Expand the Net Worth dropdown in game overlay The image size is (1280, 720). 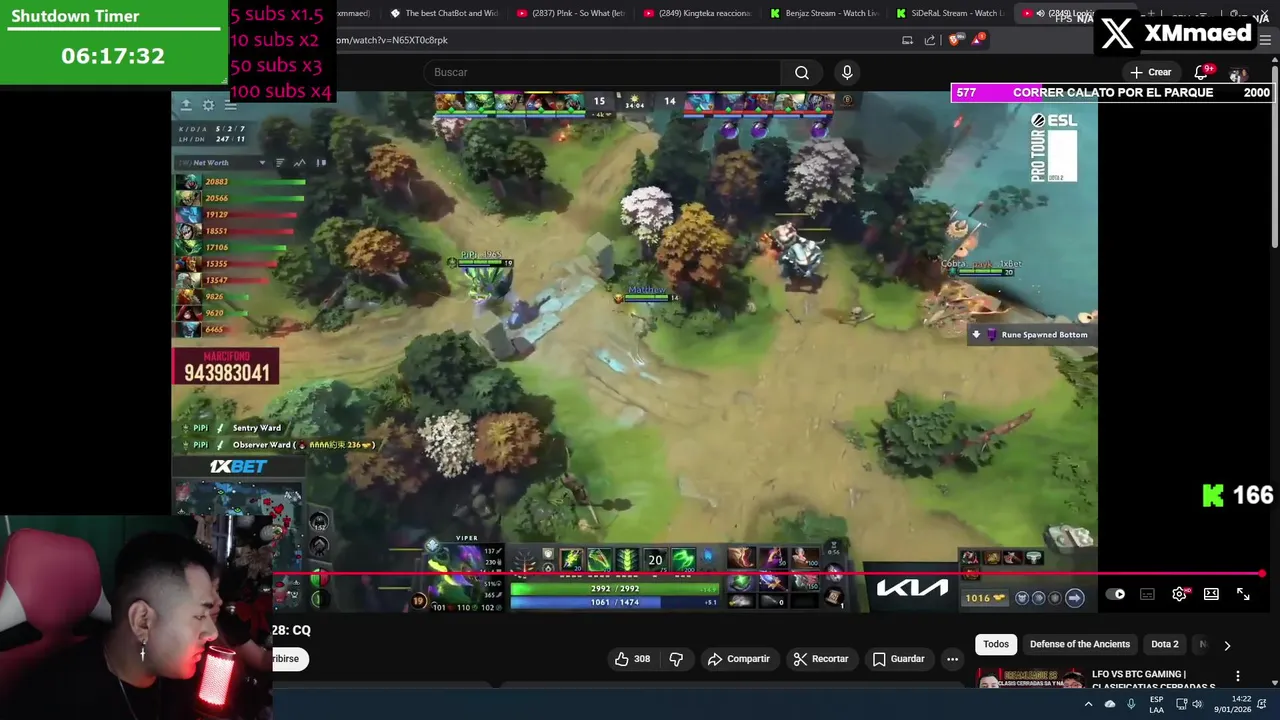262,163
